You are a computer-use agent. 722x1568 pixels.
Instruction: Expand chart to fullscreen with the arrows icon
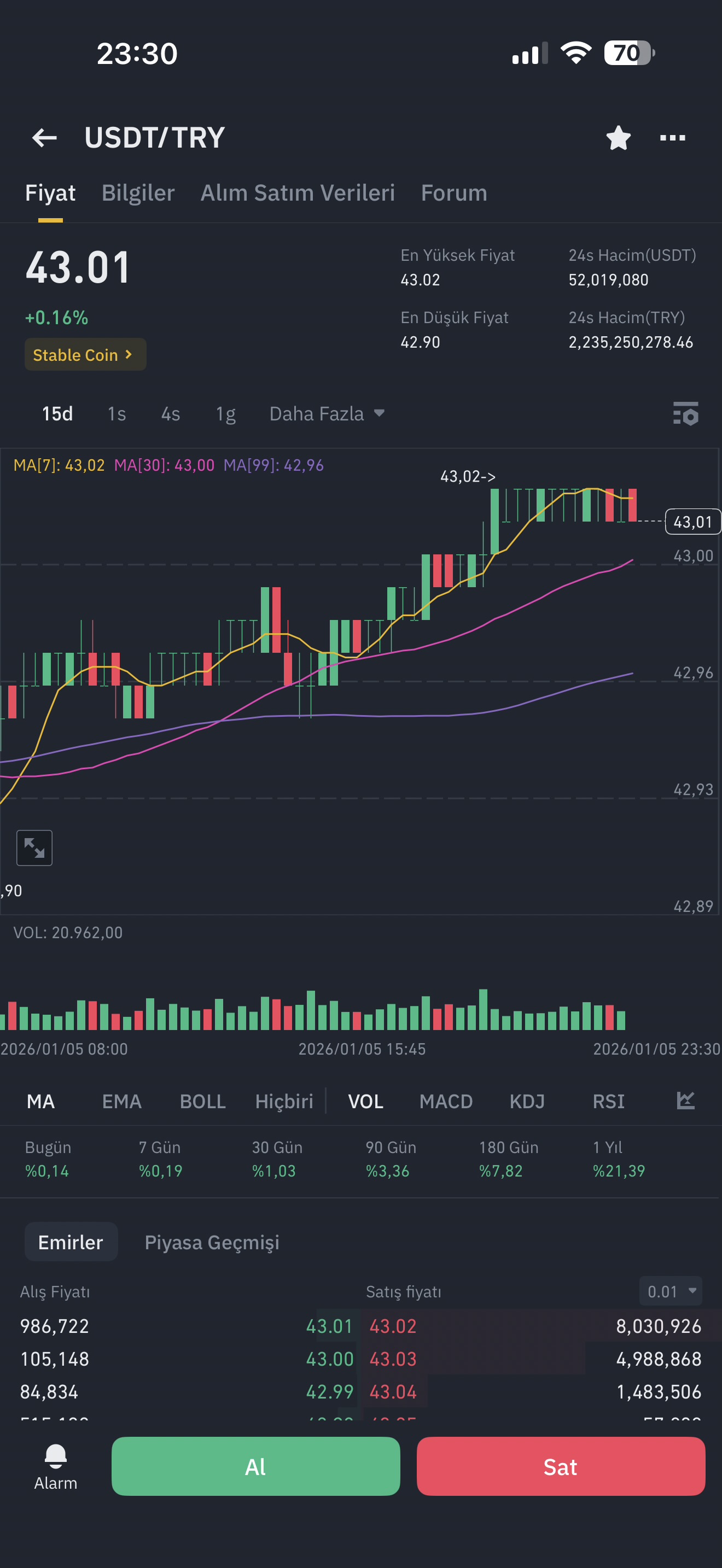pyautogui.click(x=34, y=847)
